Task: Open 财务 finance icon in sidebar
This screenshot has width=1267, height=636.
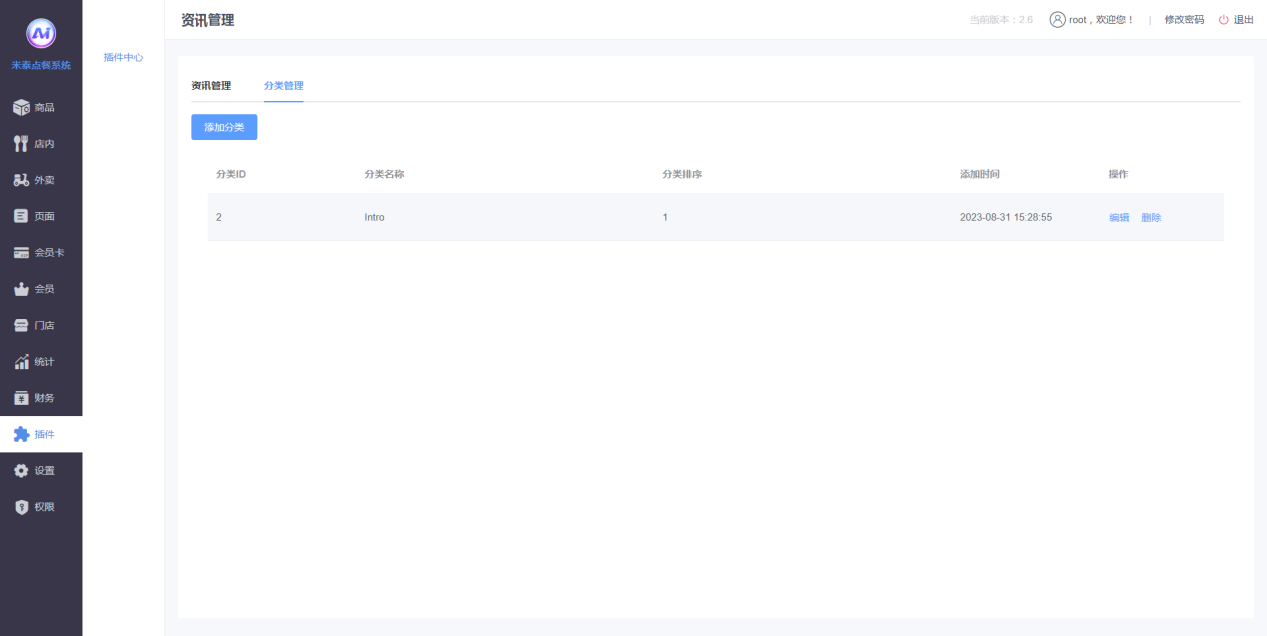Action: [21, 398]
